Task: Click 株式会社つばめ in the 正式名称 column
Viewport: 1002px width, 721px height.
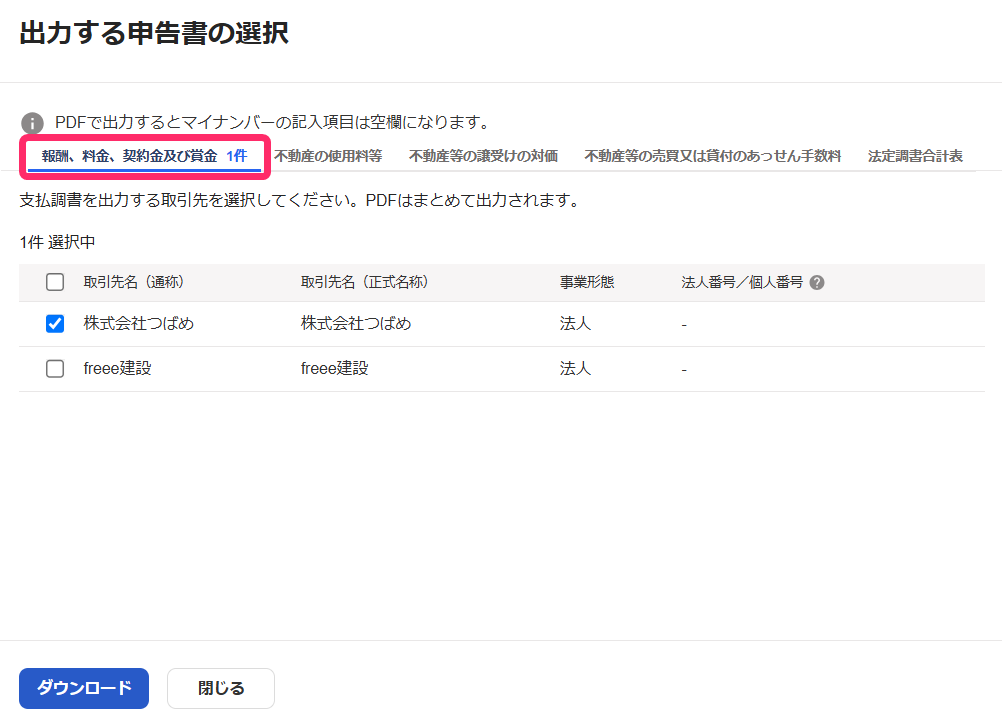Action: 356,323
